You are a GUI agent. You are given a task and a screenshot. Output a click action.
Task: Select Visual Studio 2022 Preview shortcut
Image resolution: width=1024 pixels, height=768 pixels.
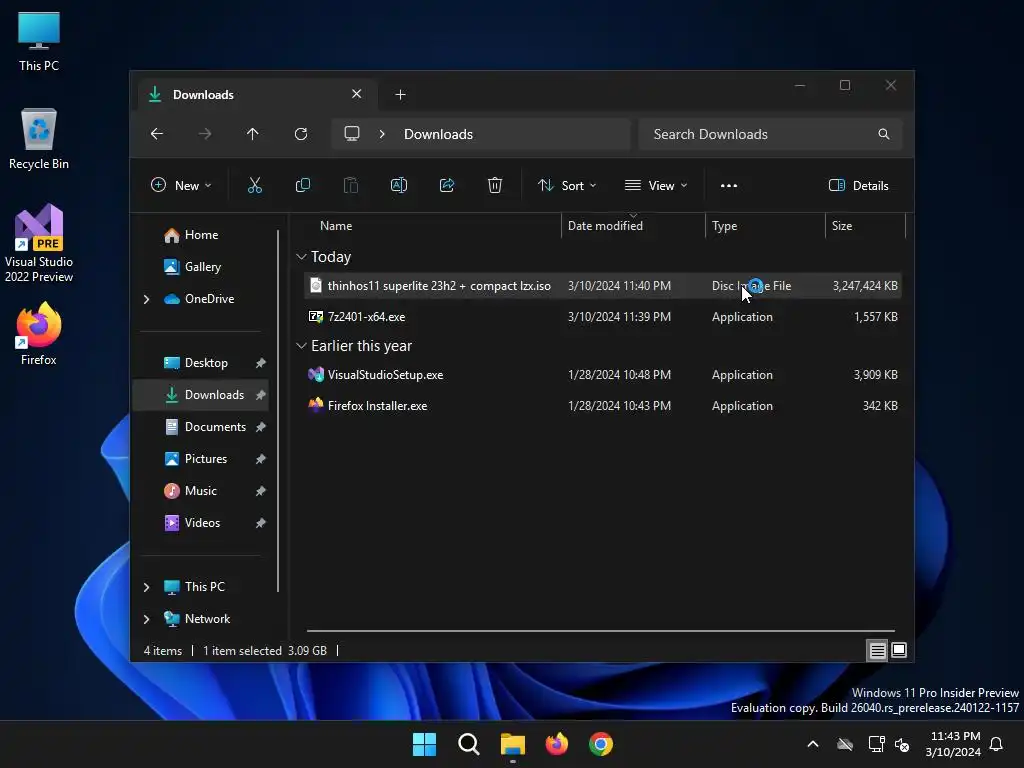(39, 243)
